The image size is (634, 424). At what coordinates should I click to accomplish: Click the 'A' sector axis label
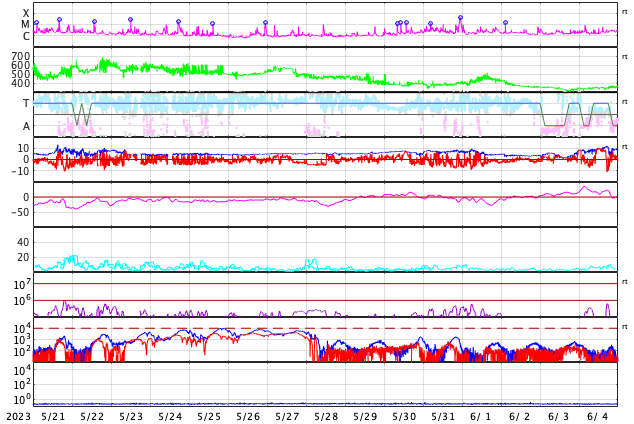point(26,127)
